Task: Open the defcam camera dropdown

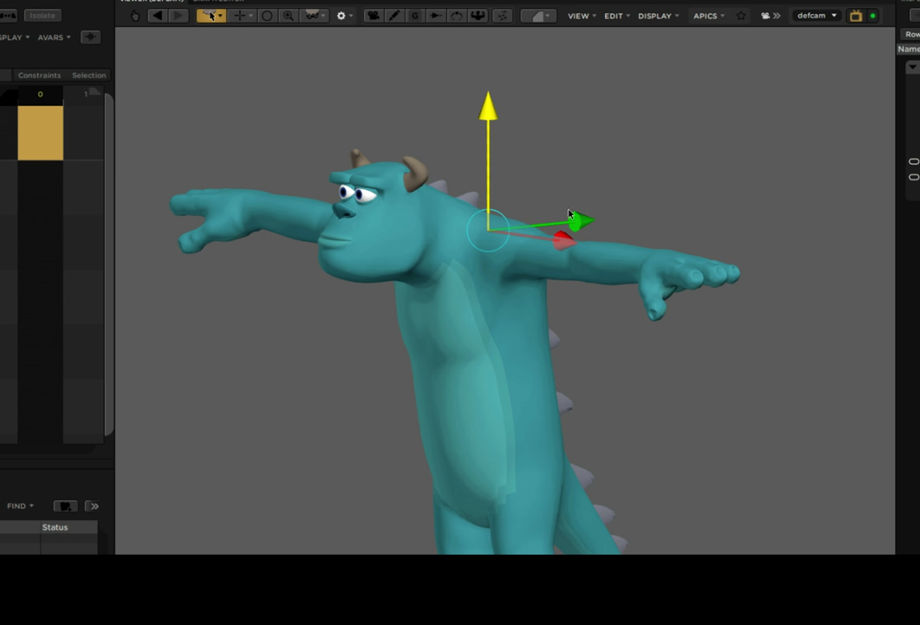Action: tap(817, 16)
